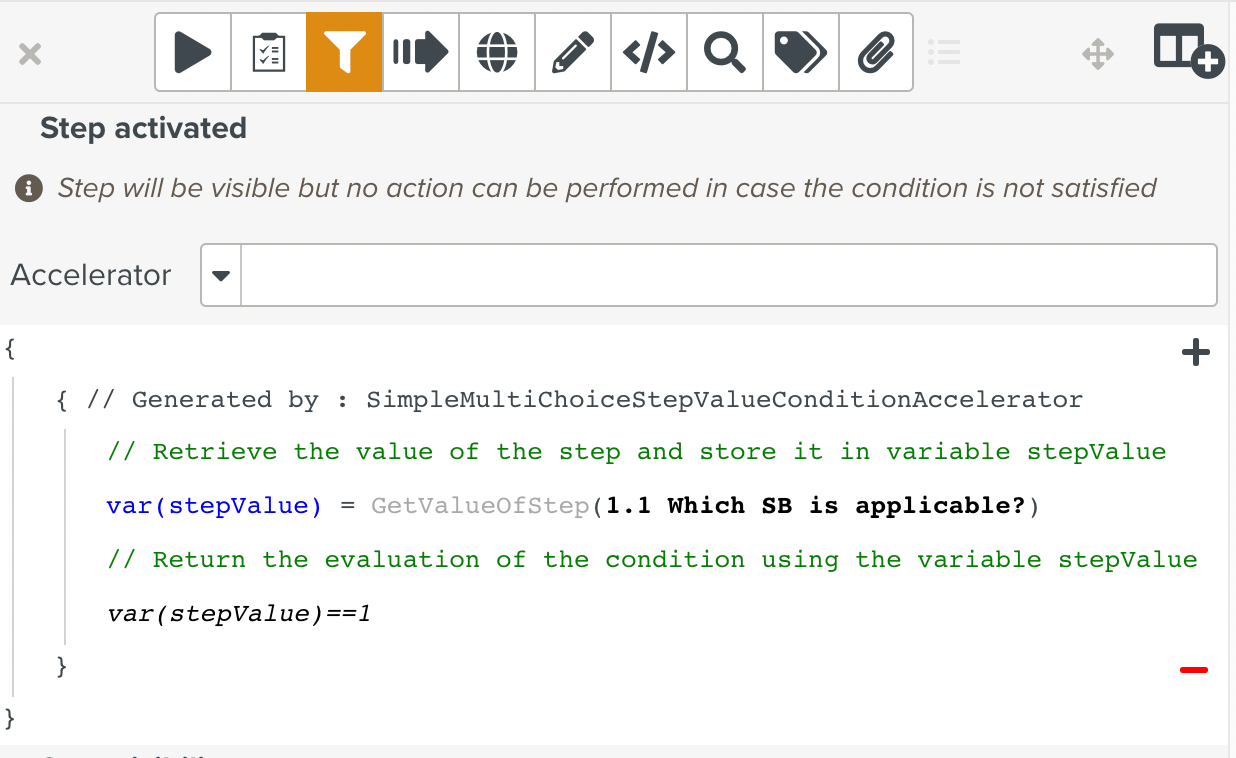Select the transitions arrow icon
Screen dimensions: 1236x758
click(x=420, y=51)
